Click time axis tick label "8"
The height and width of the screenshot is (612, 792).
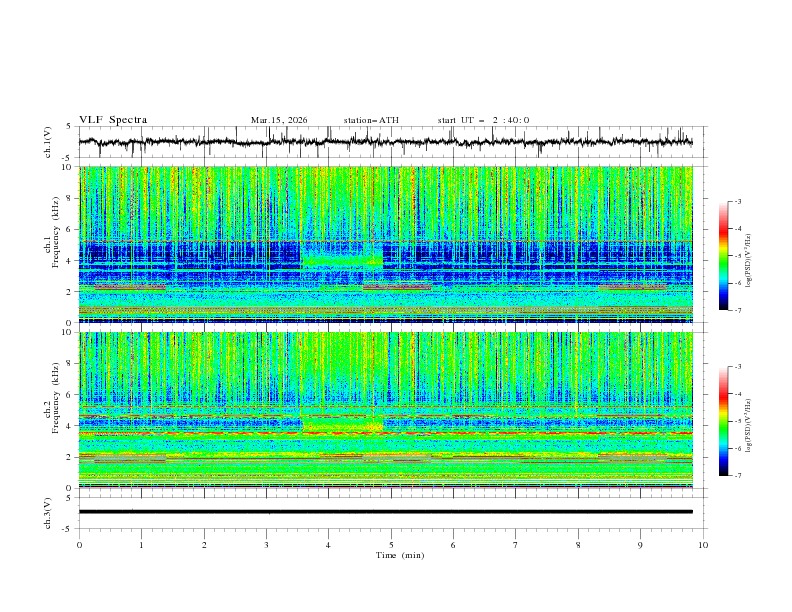click(578, 545)
